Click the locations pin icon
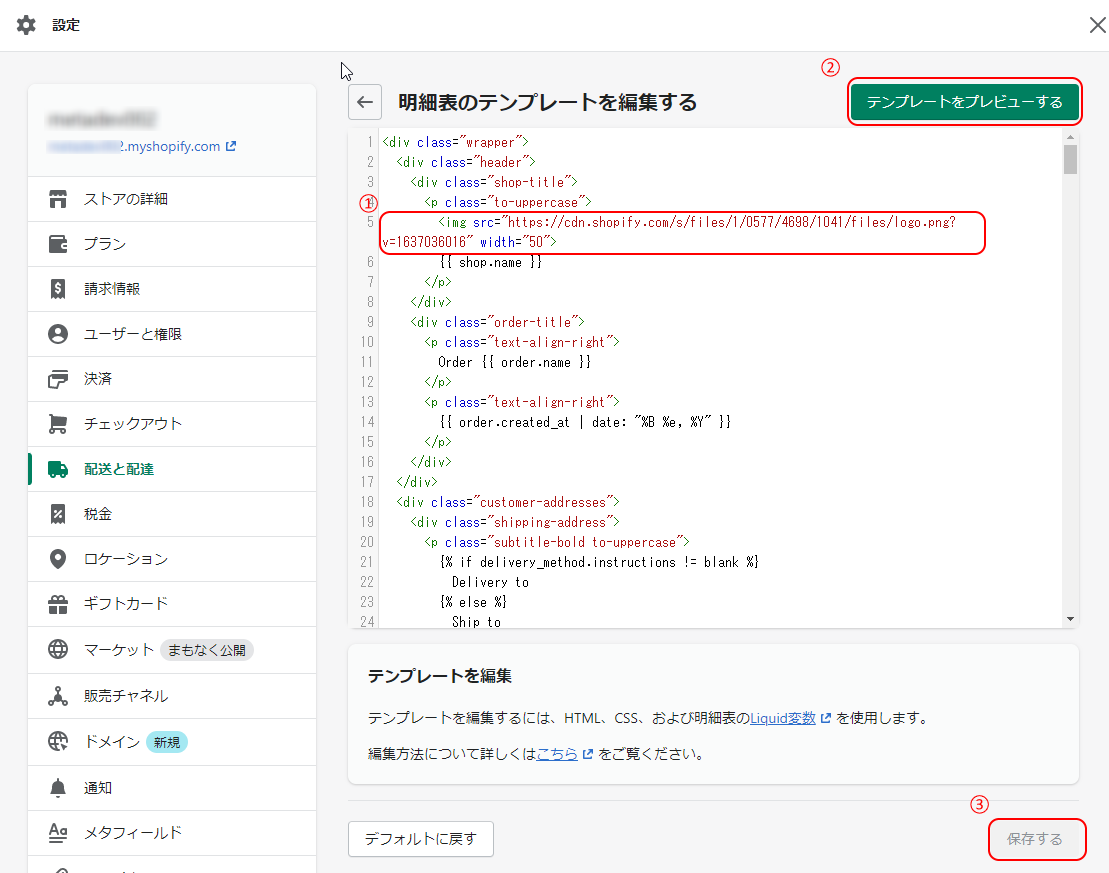Screen dimensions: 1109x873 [x=58, y=559]
